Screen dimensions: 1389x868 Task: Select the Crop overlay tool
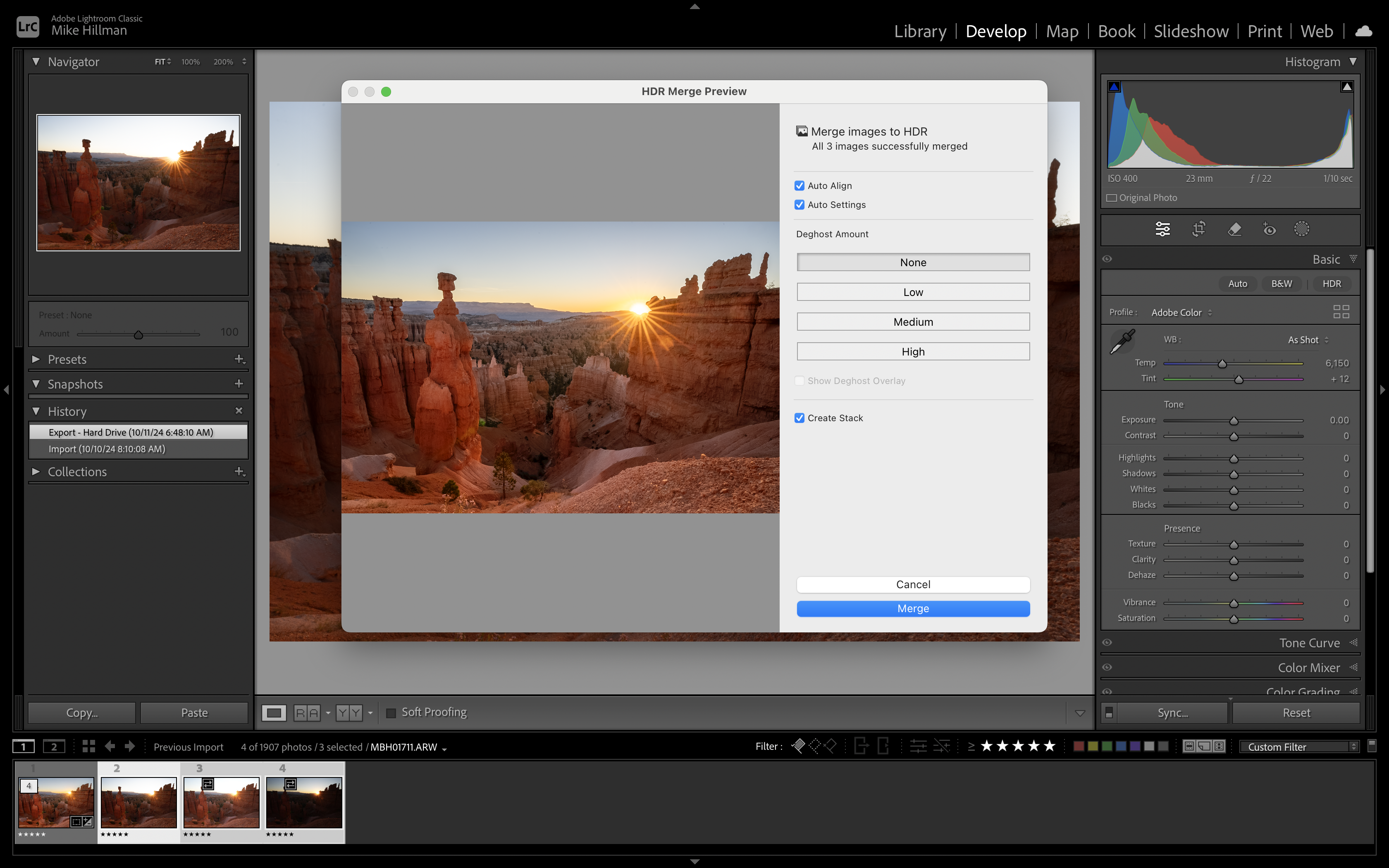[1198, 229]
